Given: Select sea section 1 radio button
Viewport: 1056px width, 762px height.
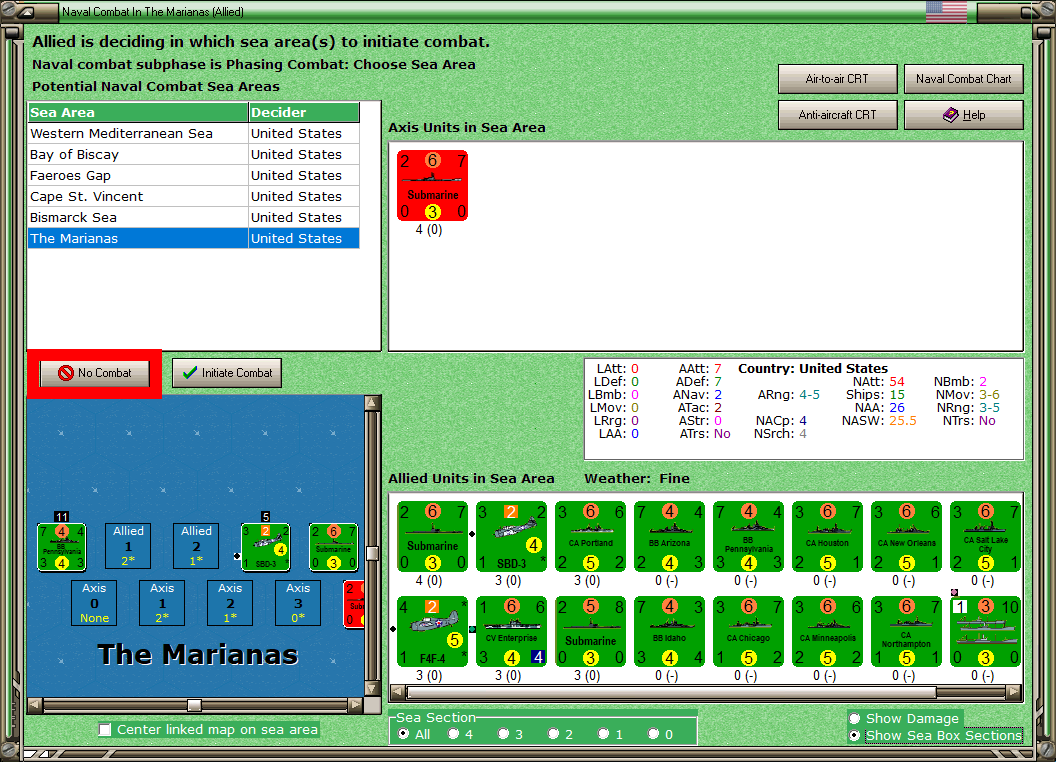Looking at the screenshot, I should [603, 734].
